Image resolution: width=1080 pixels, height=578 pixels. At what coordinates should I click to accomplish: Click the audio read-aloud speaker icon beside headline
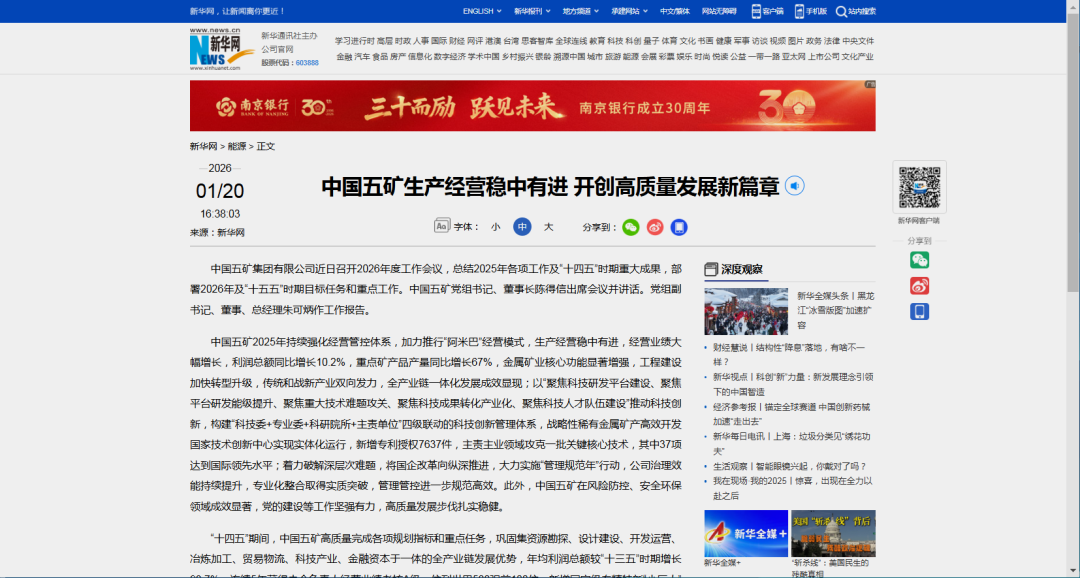(x=794, y=186)
